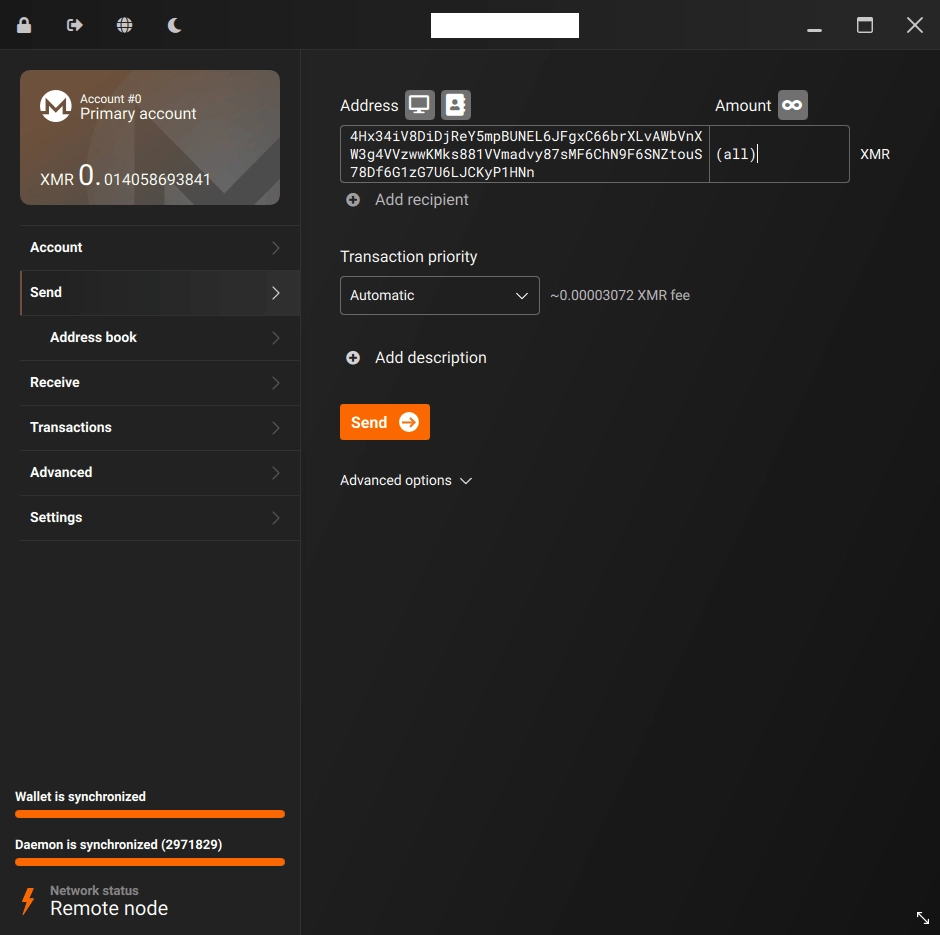This screenshot has height=935, width=940.
Task: Click the lock wallet icon
Action: coord(24,25)
